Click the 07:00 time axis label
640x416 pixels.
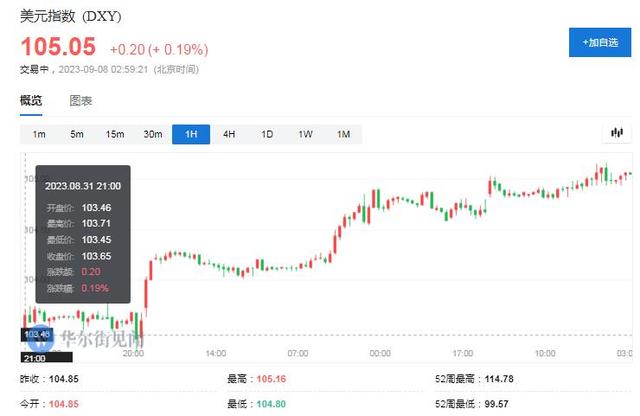tap(297, 353)
